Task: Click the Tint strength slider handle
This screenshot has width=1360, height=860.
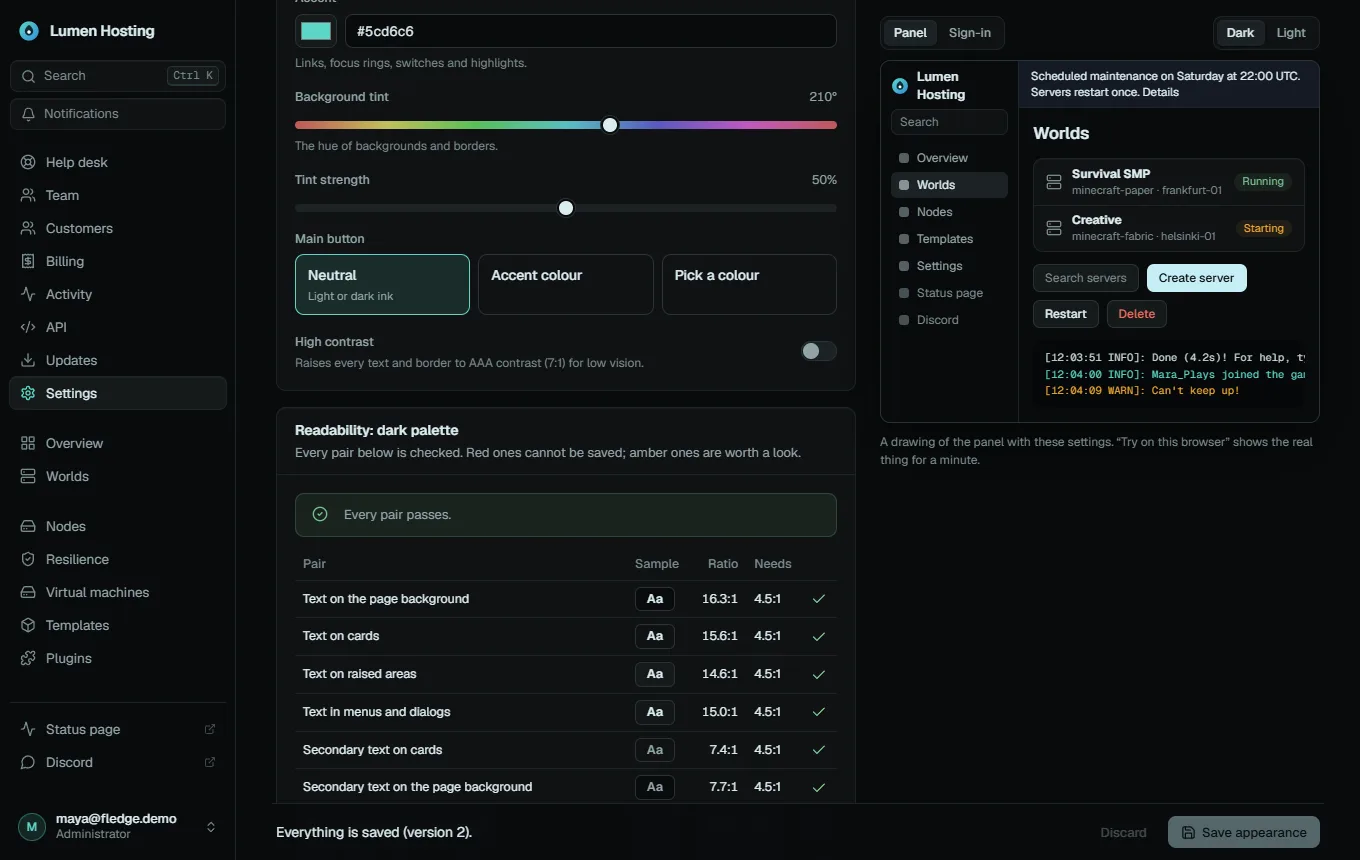Action: coord(566,208)
